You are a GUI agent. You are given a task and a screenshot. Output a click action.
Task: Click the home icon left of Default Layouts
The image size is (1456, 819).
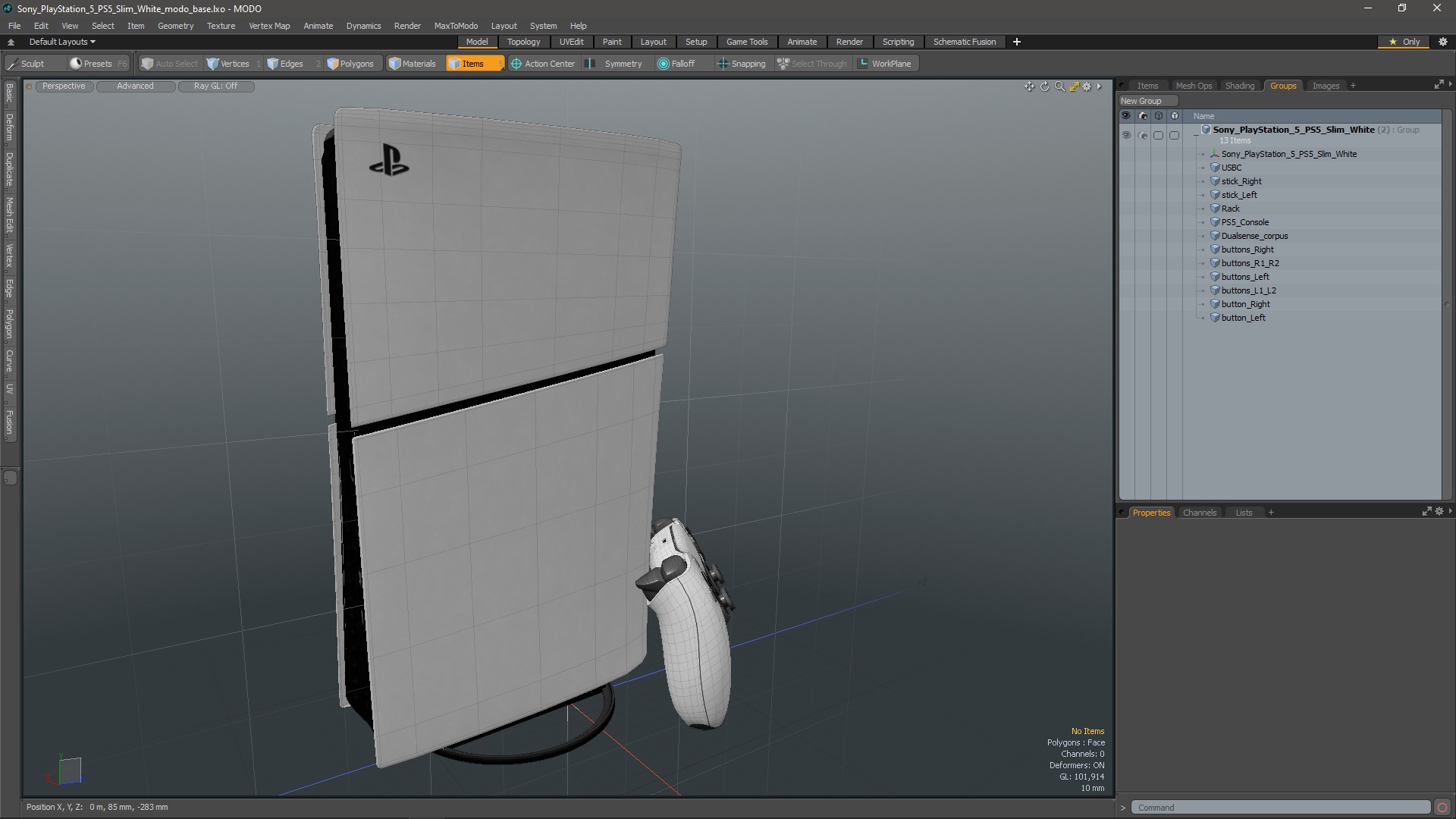click(x=11, y=42)
